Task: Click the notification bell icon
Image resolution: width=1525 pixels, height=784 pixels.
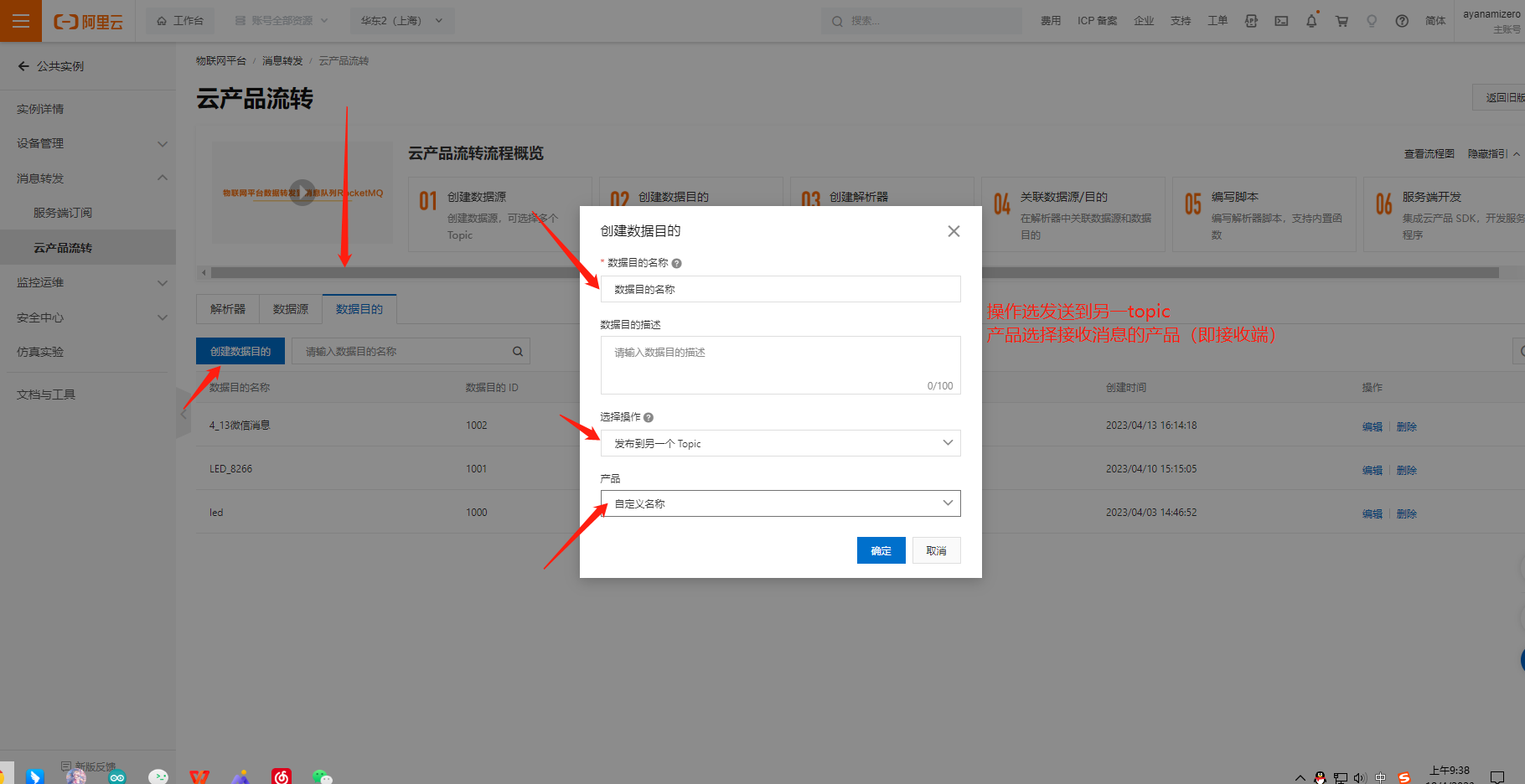Action: pos(1311,21)
